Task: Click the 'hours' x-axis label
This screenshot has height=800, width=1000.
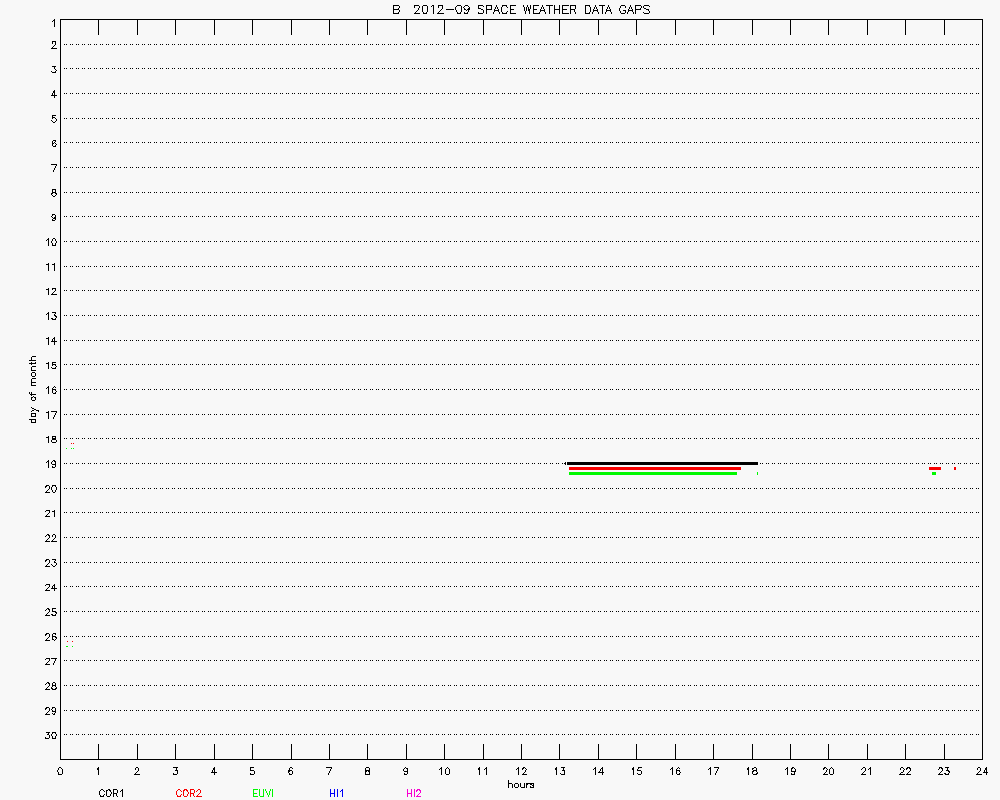Action: (x=520, y=784)
